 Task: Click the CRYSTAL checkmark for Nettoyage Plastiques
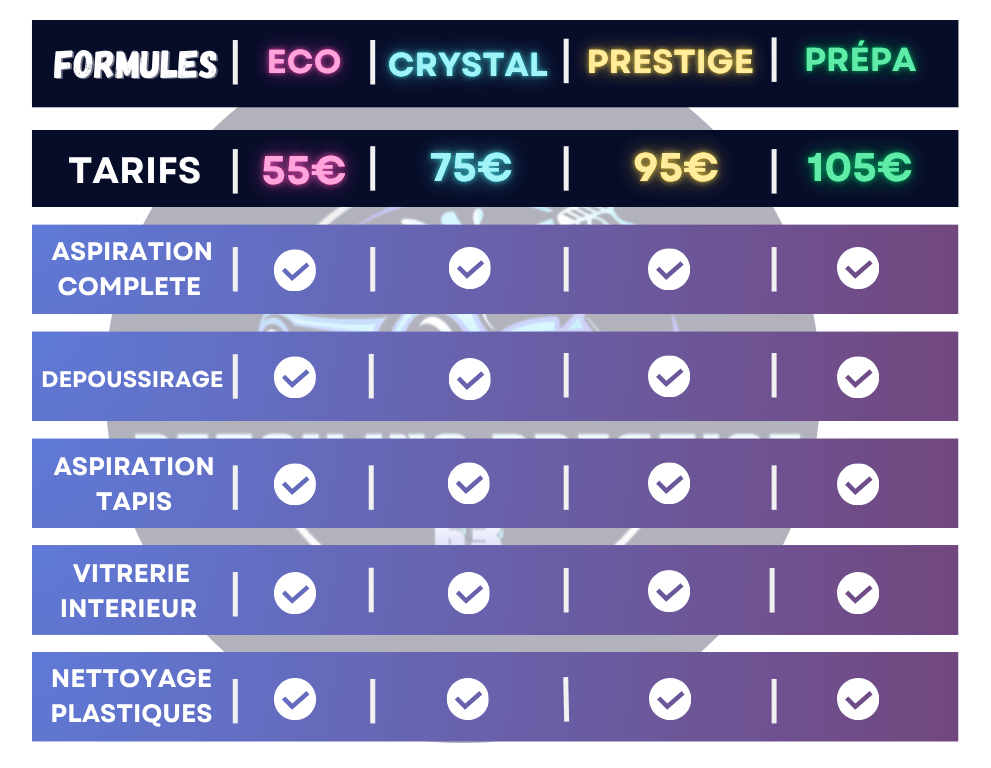pos(469,698)
